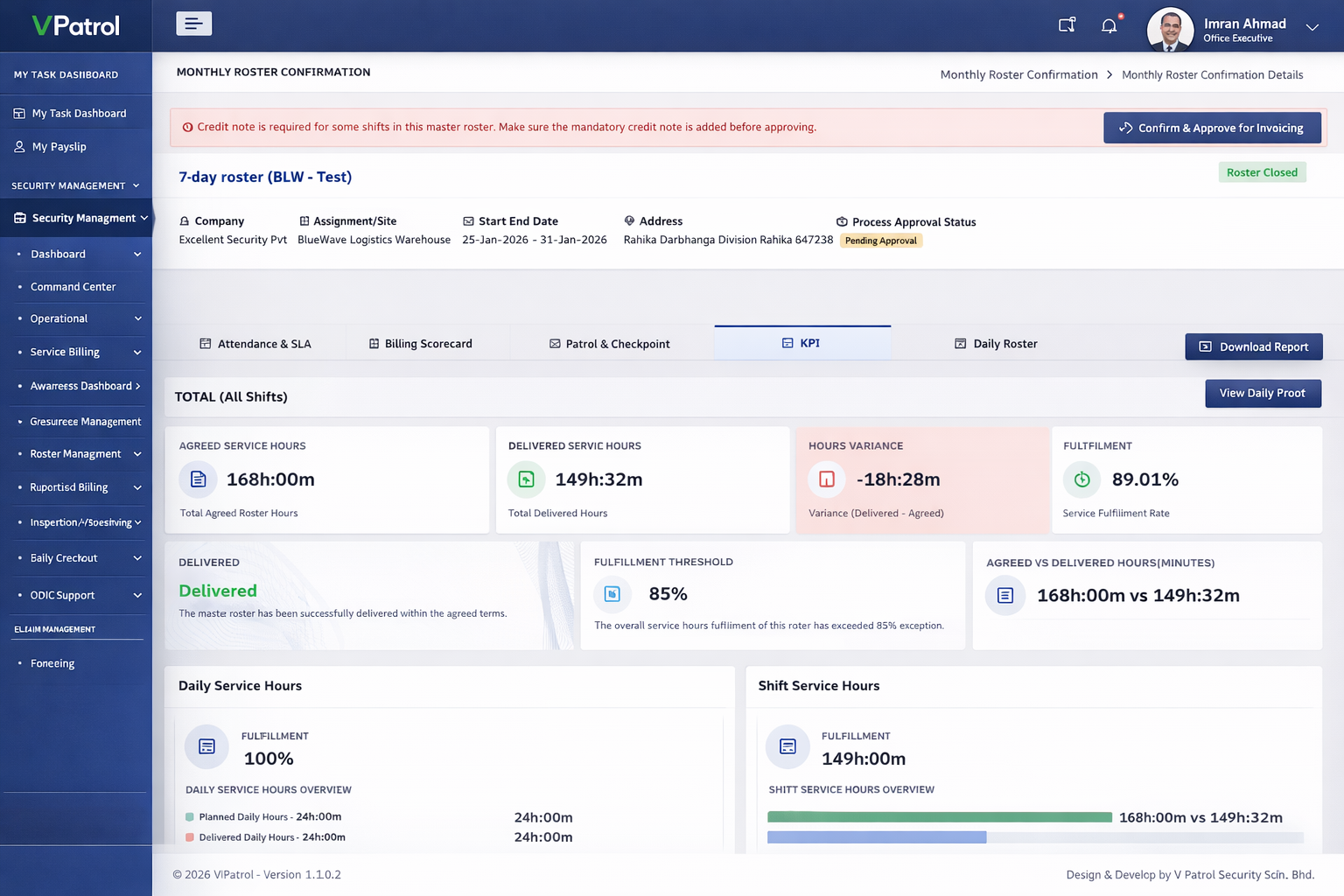The image size is (1344, 896).
Task: Click the Agreed Service Hours document icon
Action: [199, 479]
